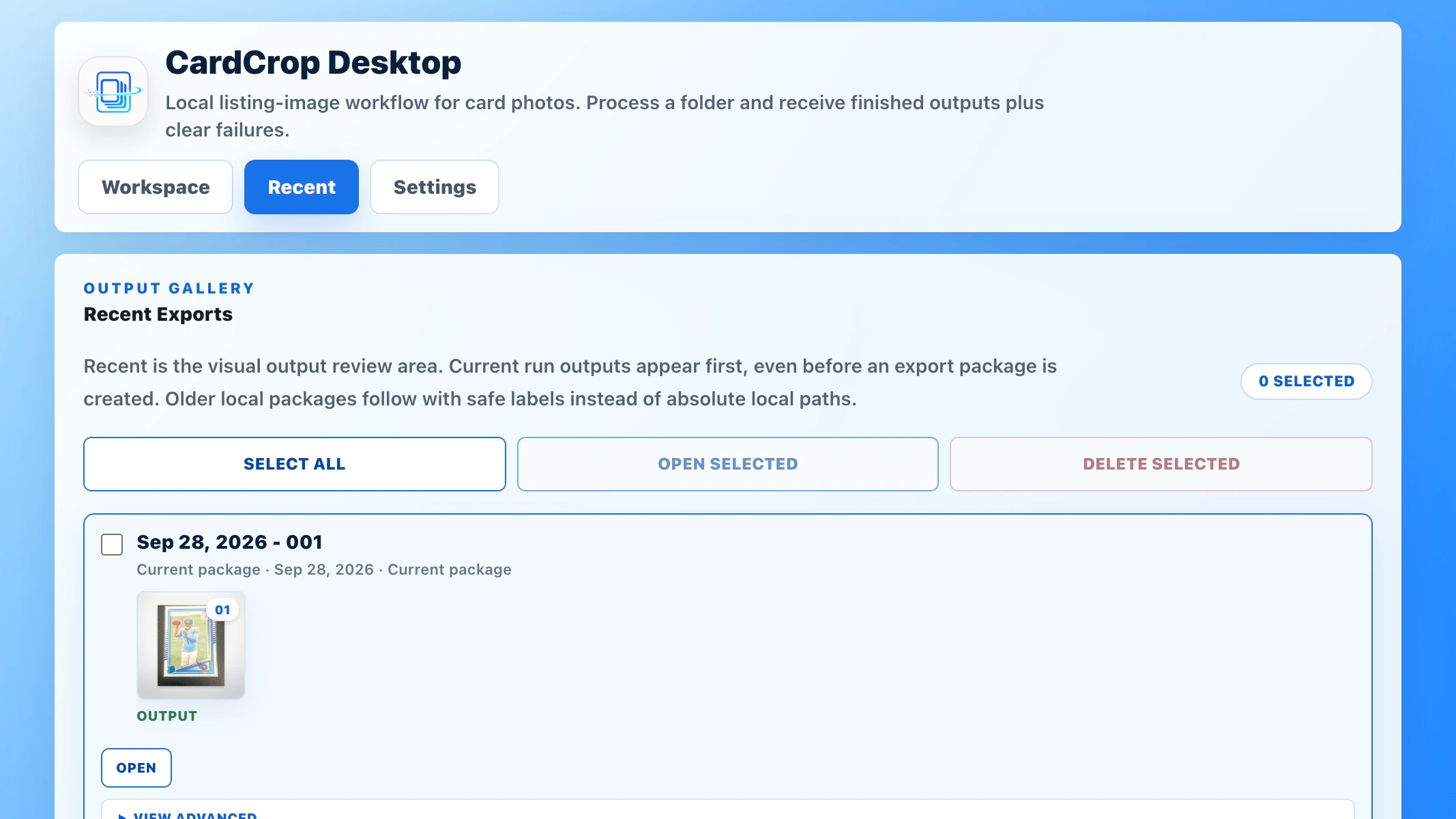
Task: Switch to the Workspace tab
Action: [156, 187]
